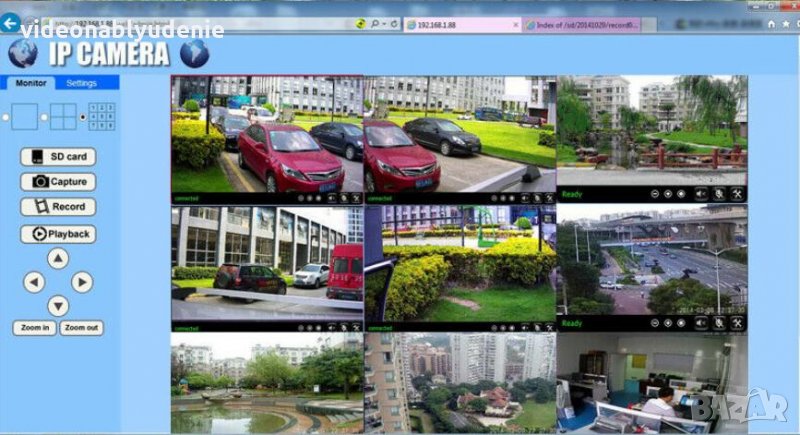Pan camera left with the left arrow
The height and width of the screenshot is (435, 800).
33,282
